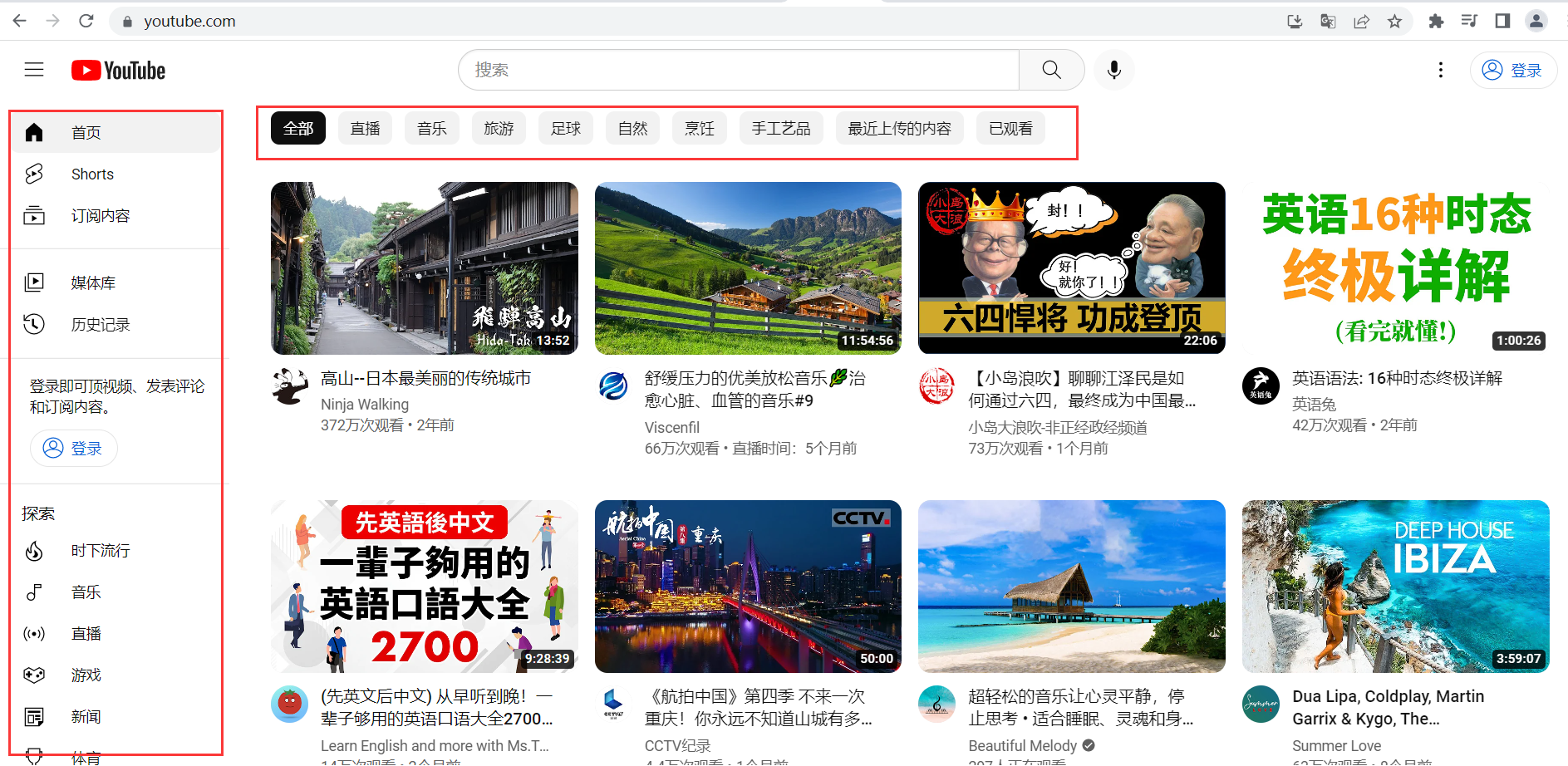The width and height of the screenshot is (1568, 766).
Task: Open 时下流行 (Trending) under Explore
Action: (x=98, y=550)
